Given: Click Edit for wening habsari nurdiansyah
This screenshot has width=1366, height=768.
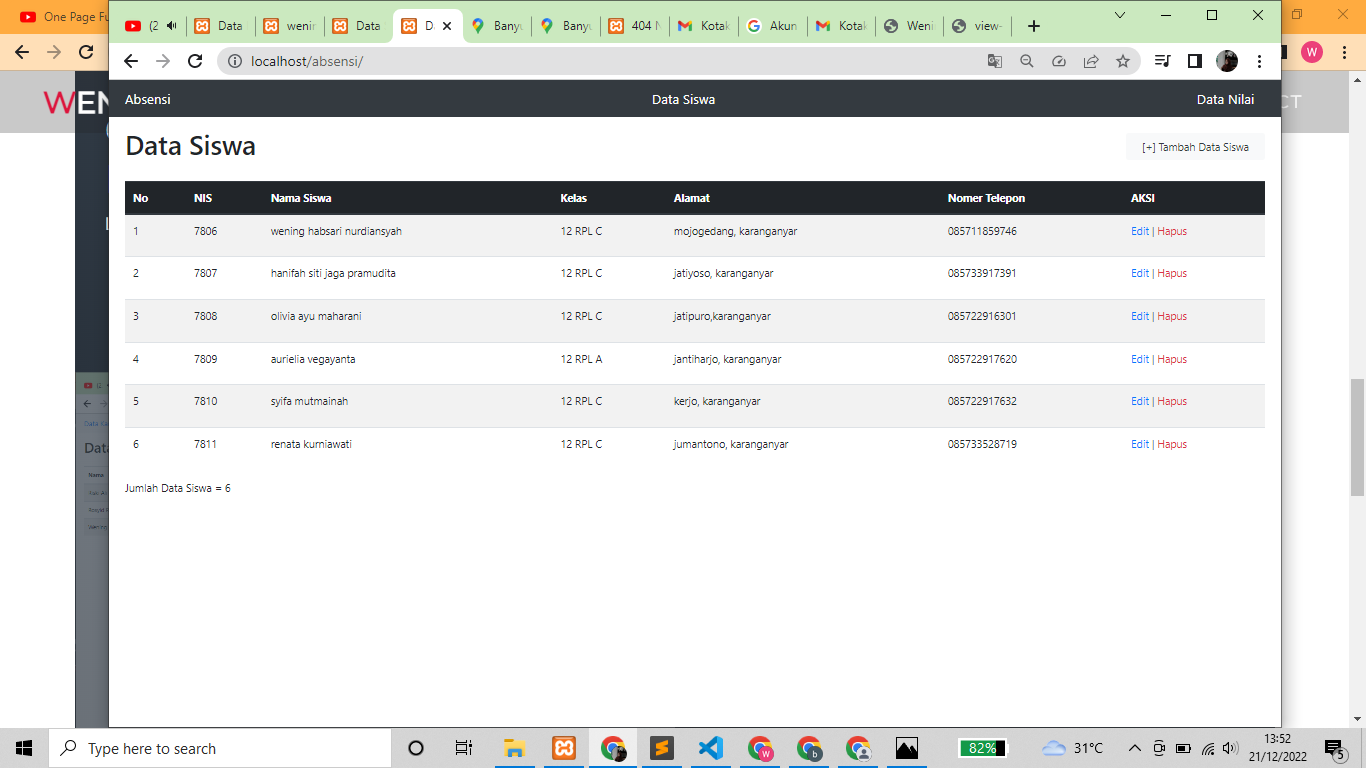Looking at the screenshot, I should coord(1139,231).
